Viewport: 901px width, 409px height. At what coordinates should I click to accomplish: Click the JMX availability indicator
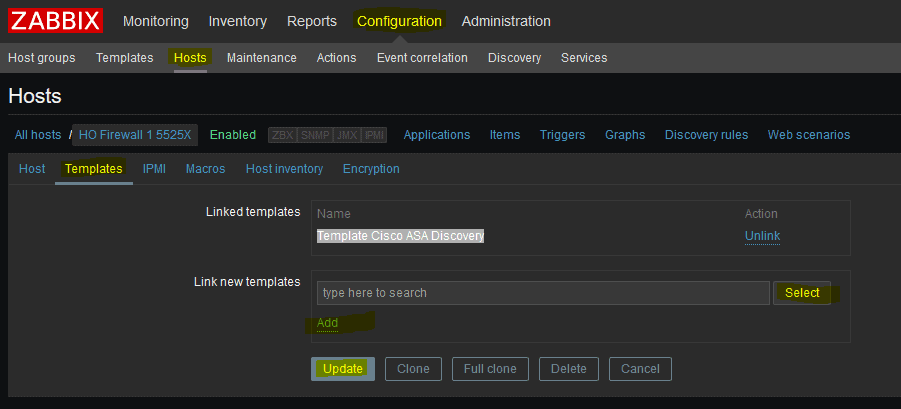coord(348,136)
